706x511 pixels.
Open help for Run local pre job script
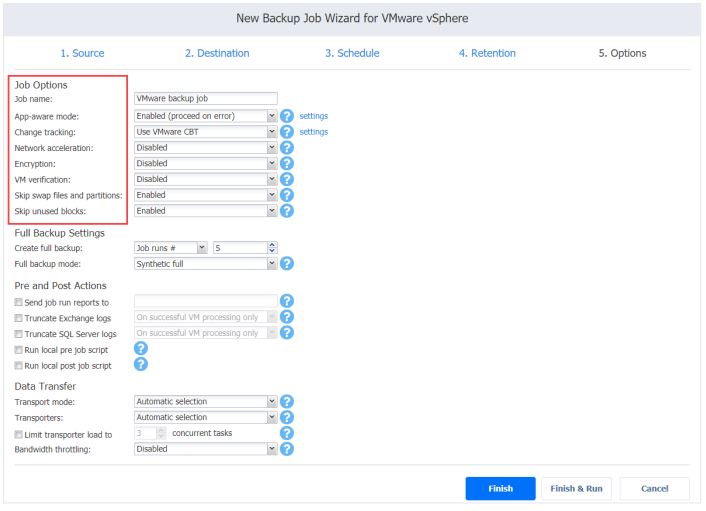pyautogui.click(x=141, y=348)
